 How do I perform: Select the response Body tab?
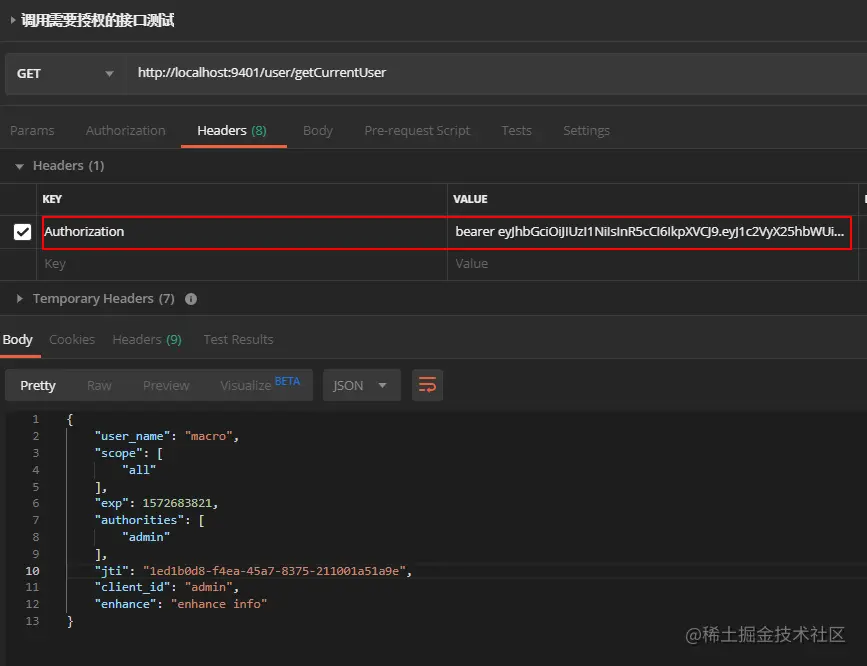point(18,340)
